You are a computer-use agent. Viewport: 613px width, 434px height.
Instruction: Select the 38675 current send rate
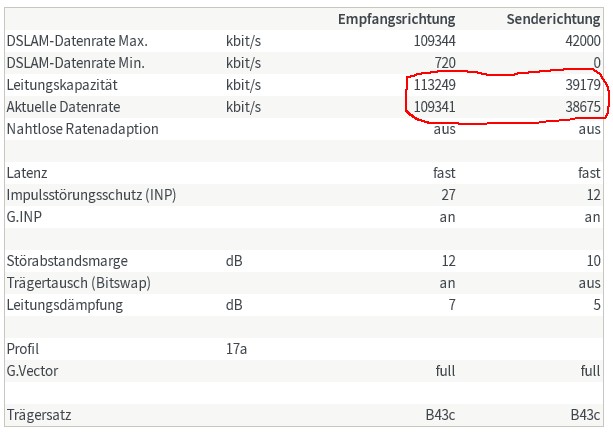[580, 107]
